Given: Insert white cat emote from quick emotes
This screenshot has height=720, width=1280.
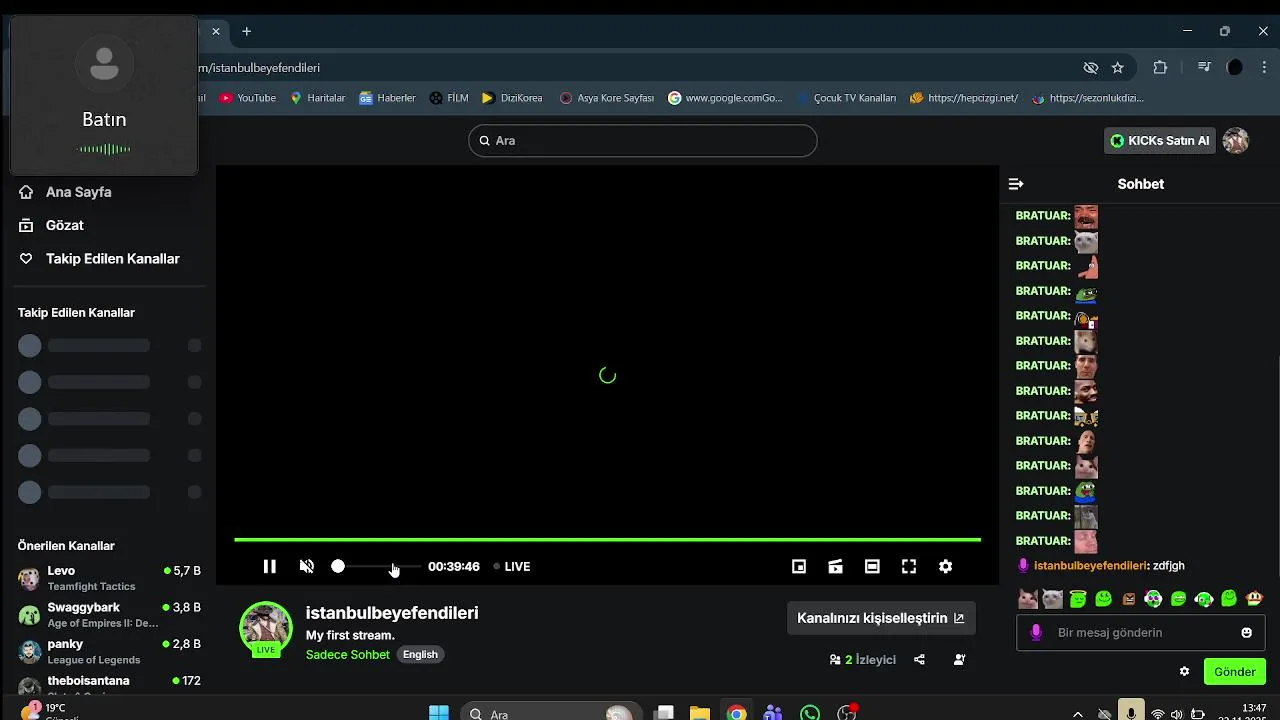Looking at the screenshot, I should (1052, 599).
